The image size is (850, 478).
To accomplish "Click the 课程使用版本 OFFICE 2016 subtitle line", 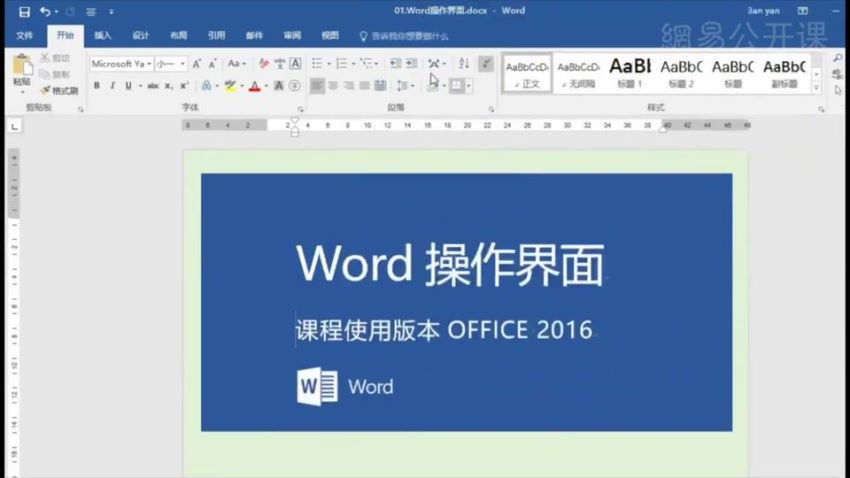I will 444,330.
